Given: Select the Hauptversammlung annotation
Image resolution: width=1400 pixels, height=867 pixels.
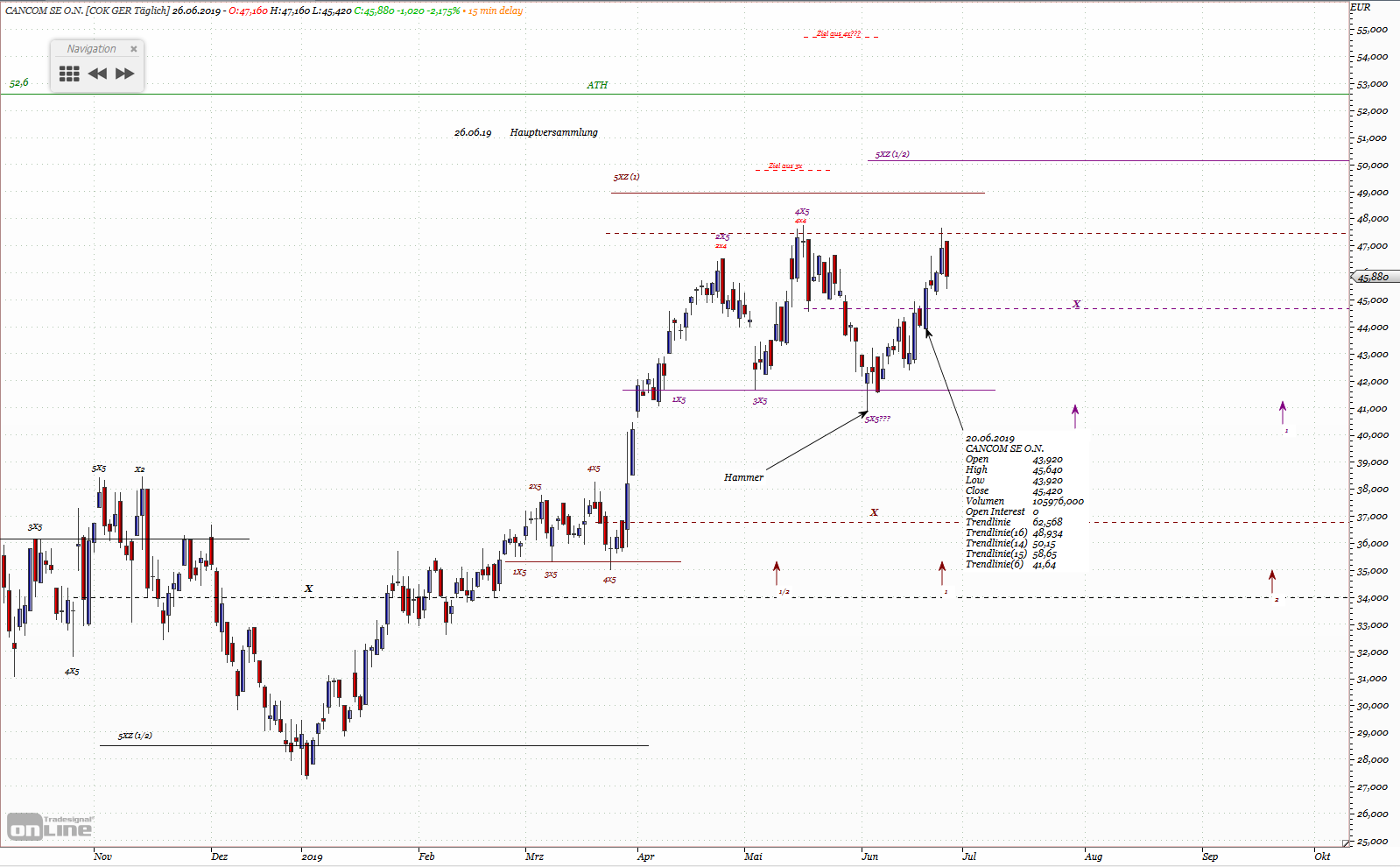Looking at the screenshot, I should 553,132.
